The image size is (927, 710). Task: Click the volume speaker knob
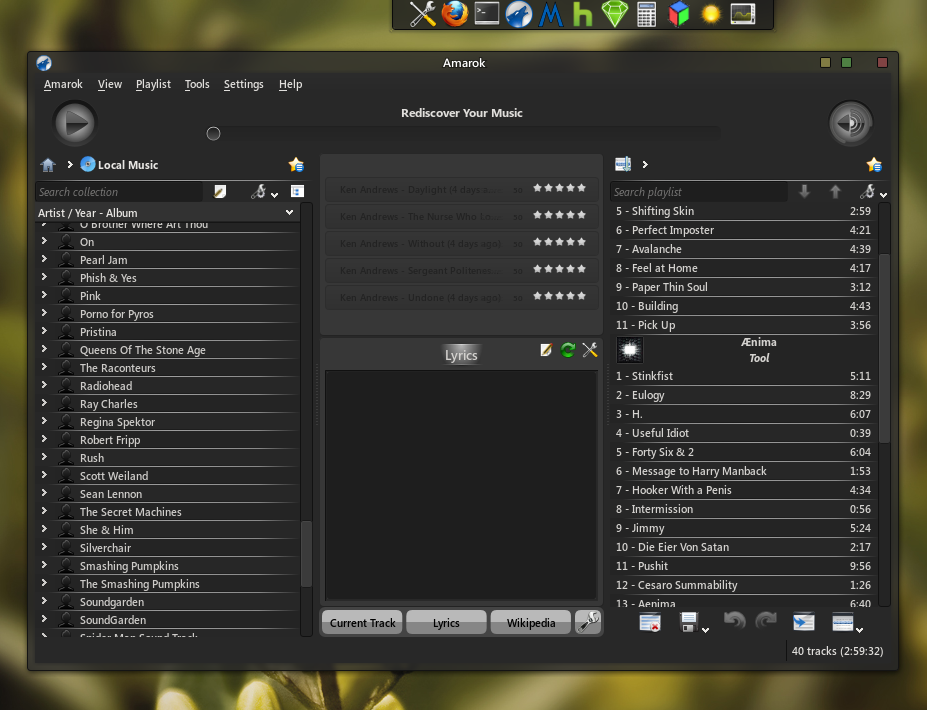pyautogui.click(x=850, y=124)
